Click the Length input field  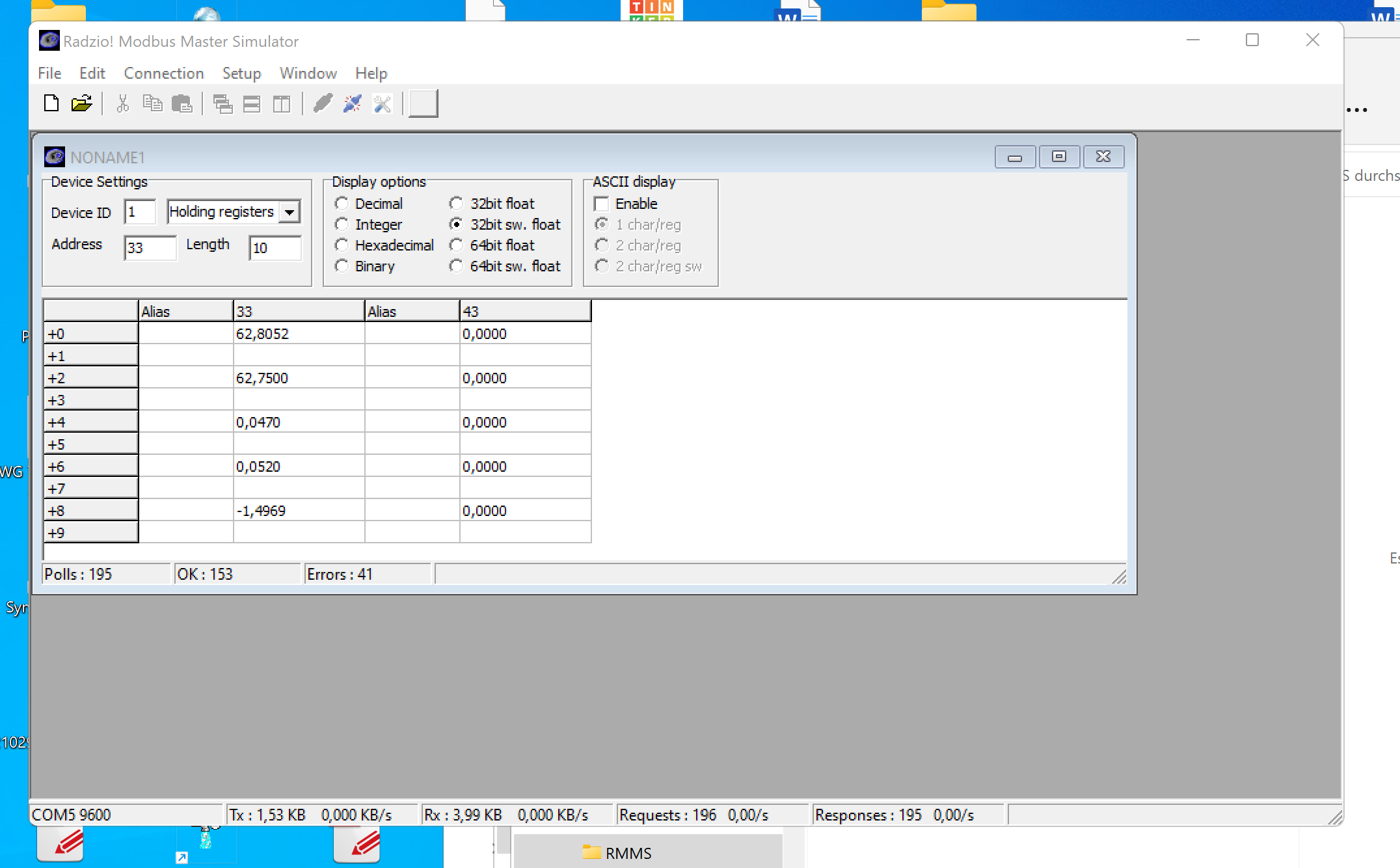[275, 248]
